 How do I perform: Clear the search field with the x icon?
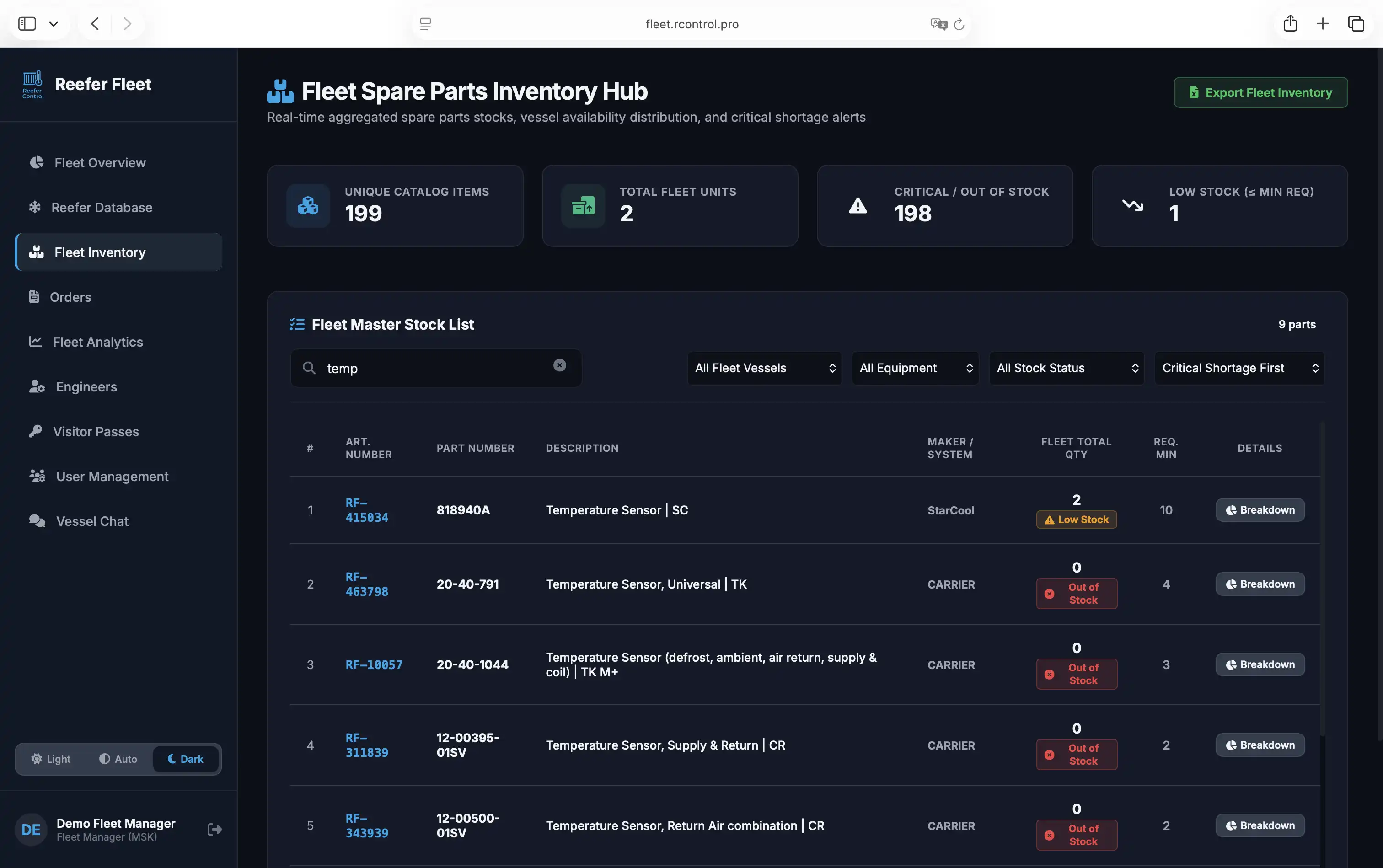[560, 366]
